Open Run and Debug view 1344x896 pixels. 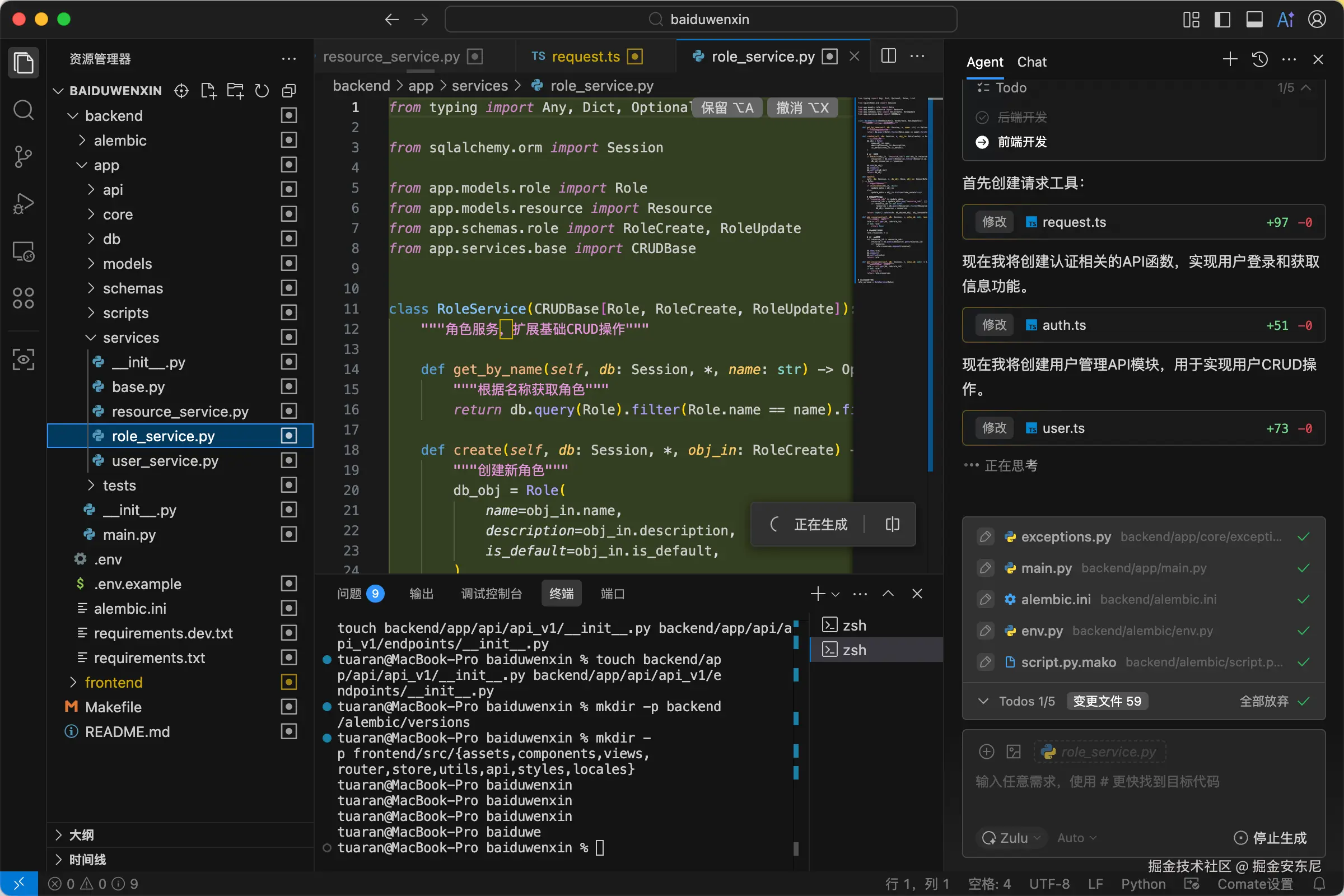click(23, 203)
